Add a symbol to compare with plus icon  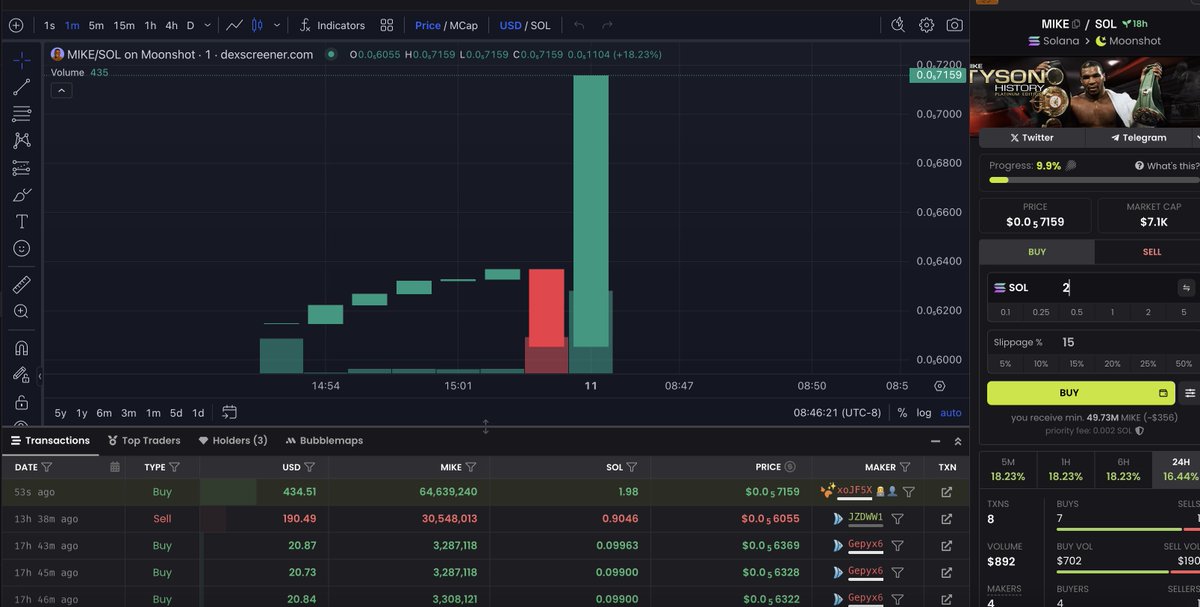[x=15, y=25]
